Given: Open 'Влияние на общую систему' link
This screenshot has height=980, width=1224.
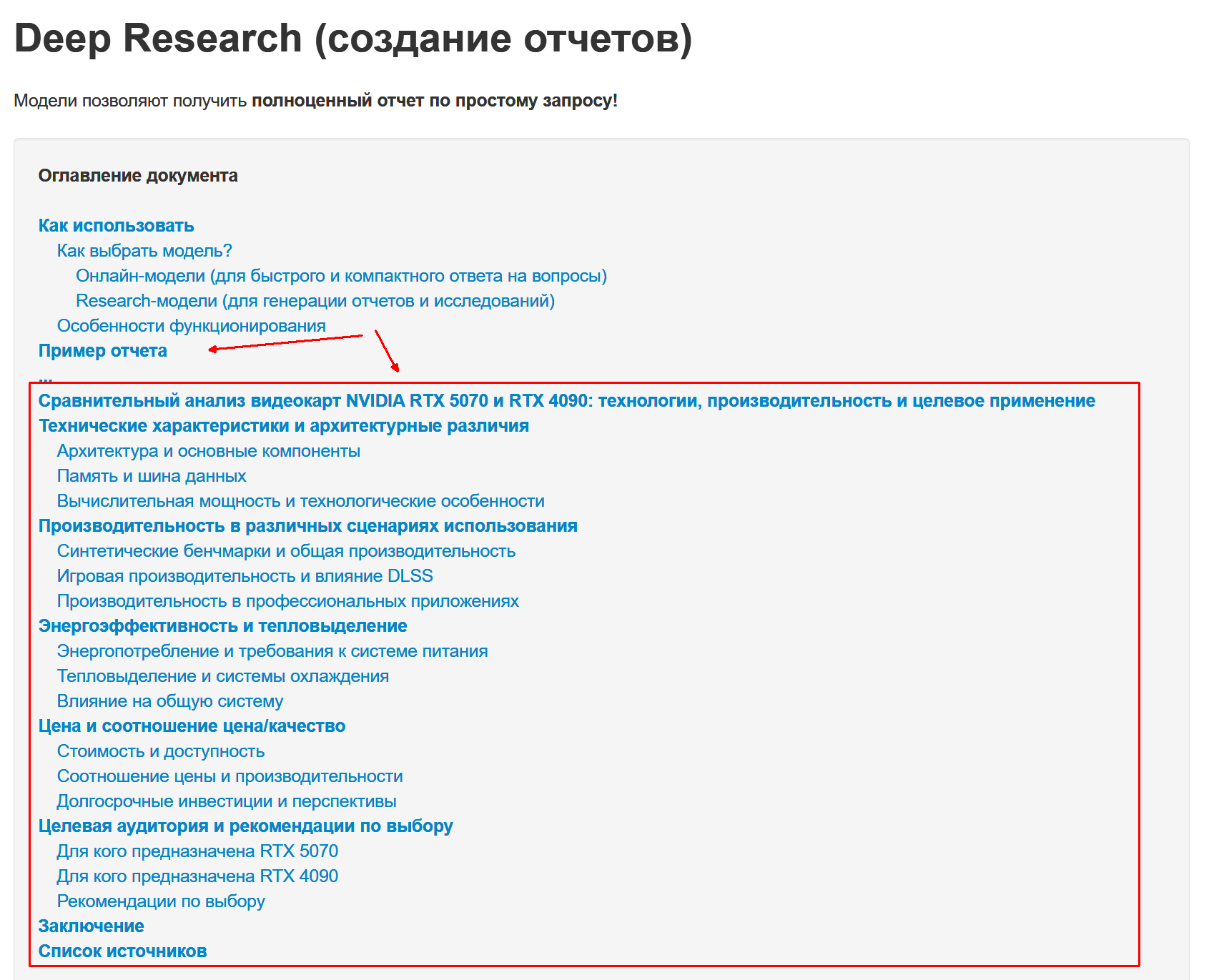Looking at the screenshot, I should 170,701.
